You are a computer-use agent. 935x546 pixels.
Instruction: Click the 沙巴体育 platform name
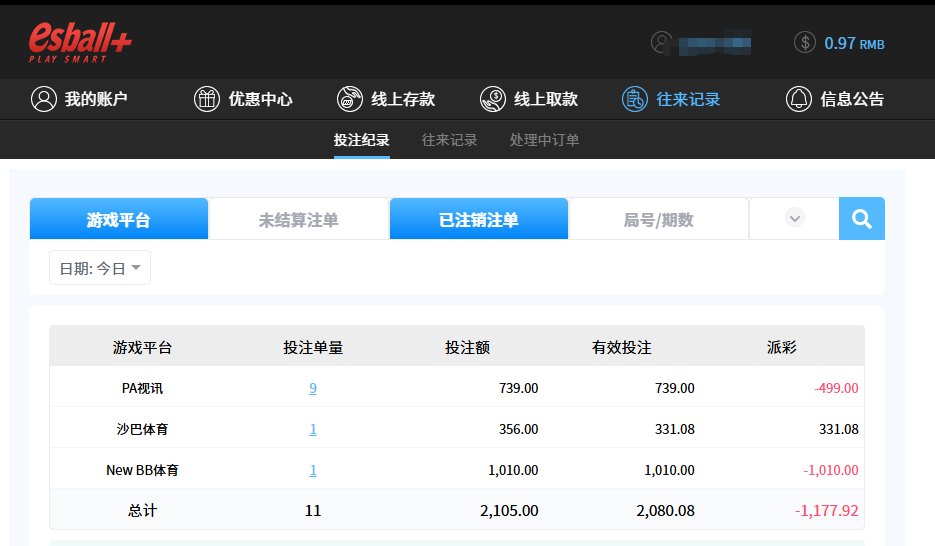point(143,429)
